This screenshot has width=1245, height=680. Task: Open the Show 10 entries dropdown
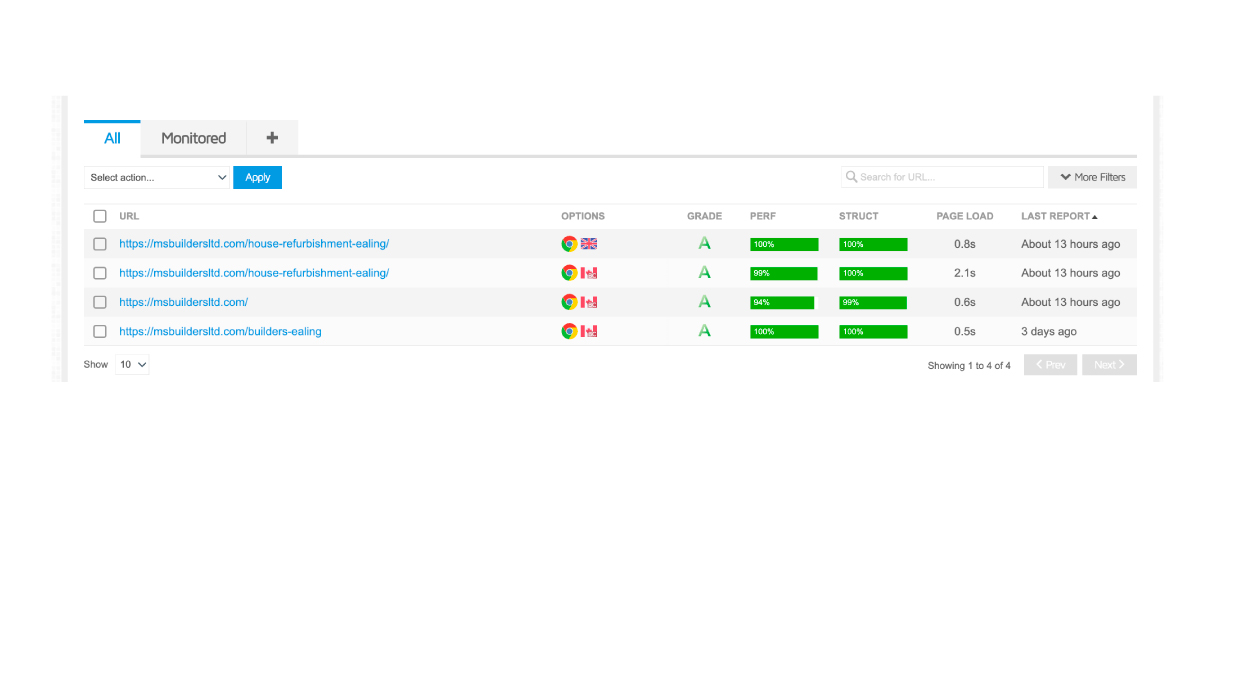pyautogui.click(x=133, y=365)
